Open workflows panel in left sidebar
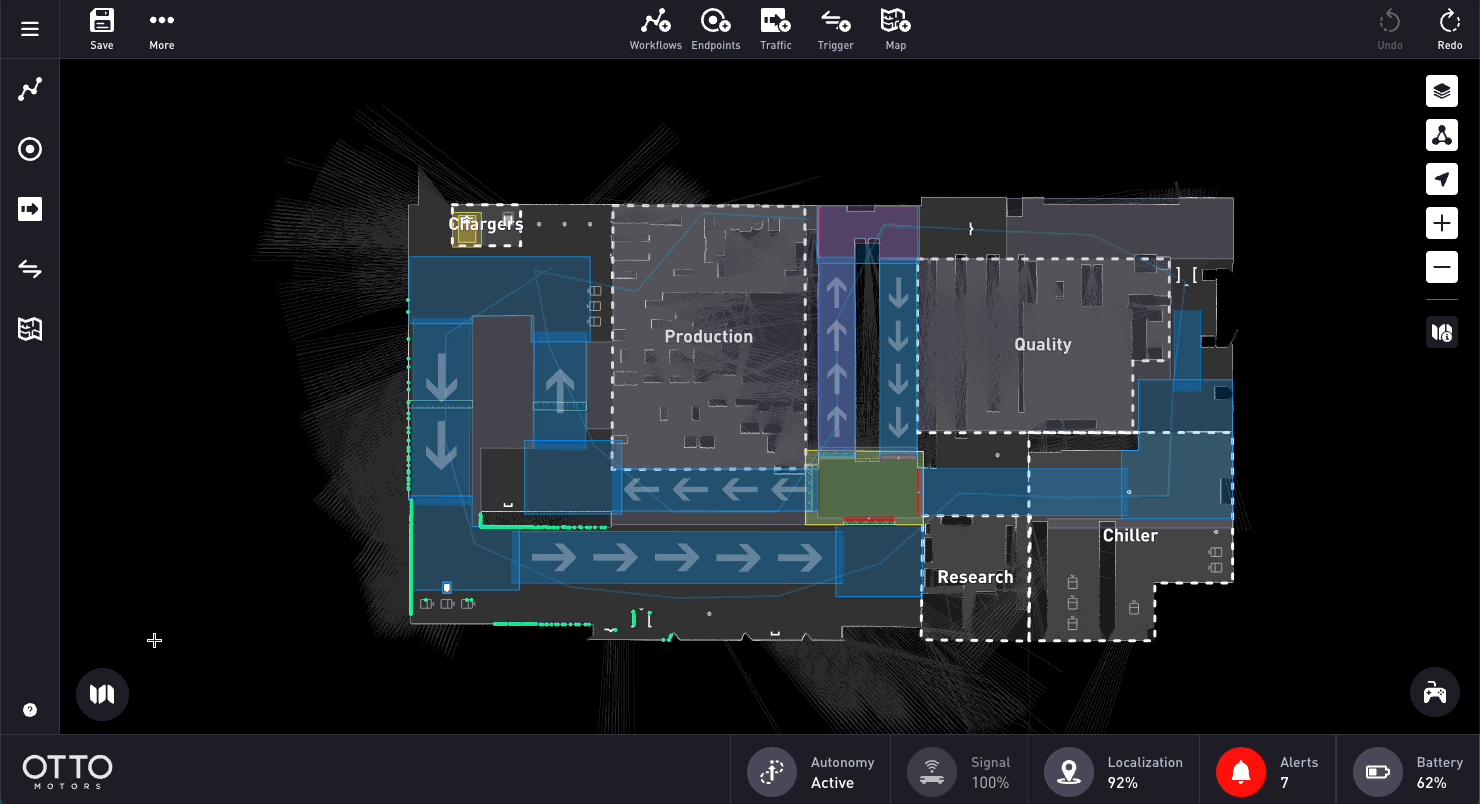The image size is (1480, 804). click(x=30, y=89)
